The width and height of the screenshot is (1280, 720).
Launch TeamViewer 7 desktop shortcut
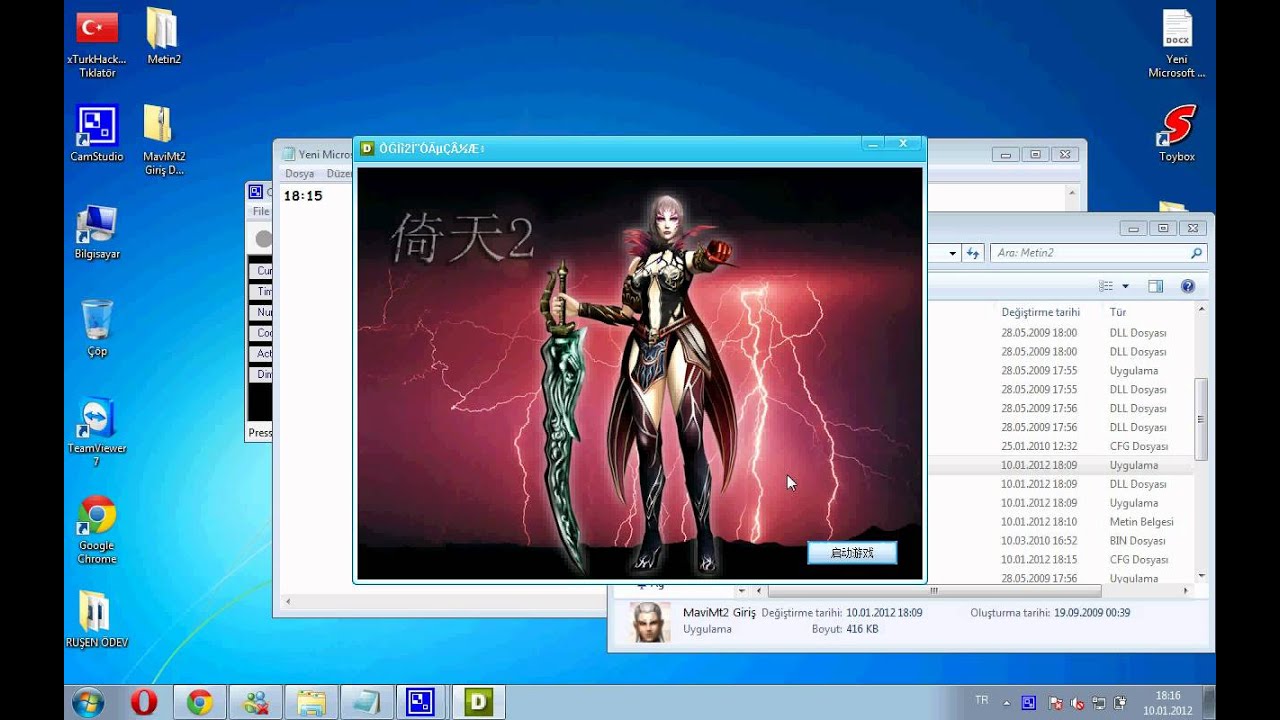point(97,432)
